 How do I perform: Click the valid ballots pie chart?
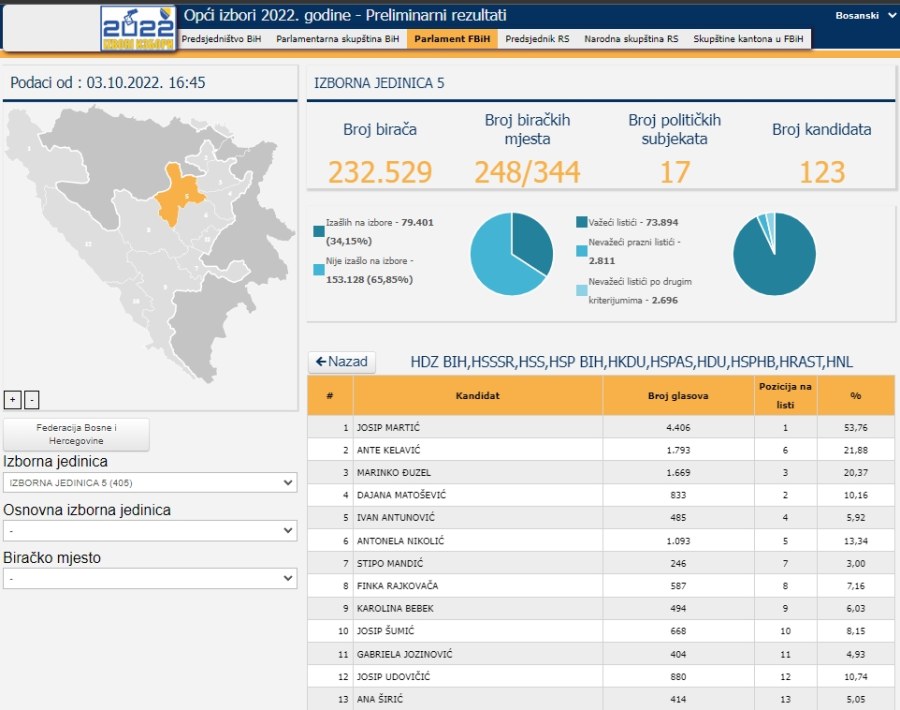[774, 254]
